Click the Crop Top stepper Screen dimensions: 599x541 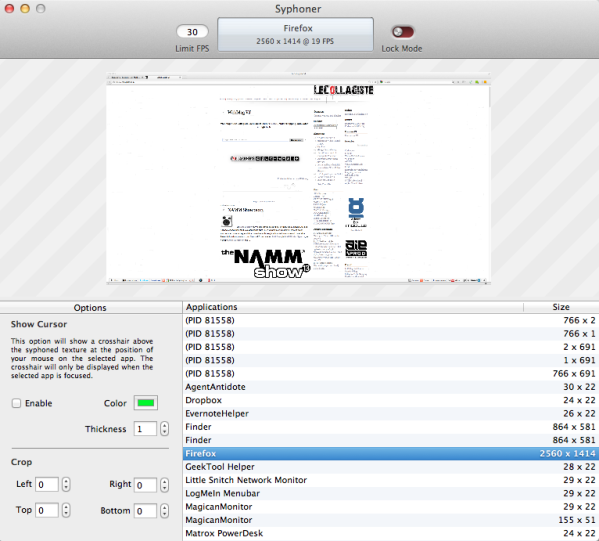click(66, 510)
